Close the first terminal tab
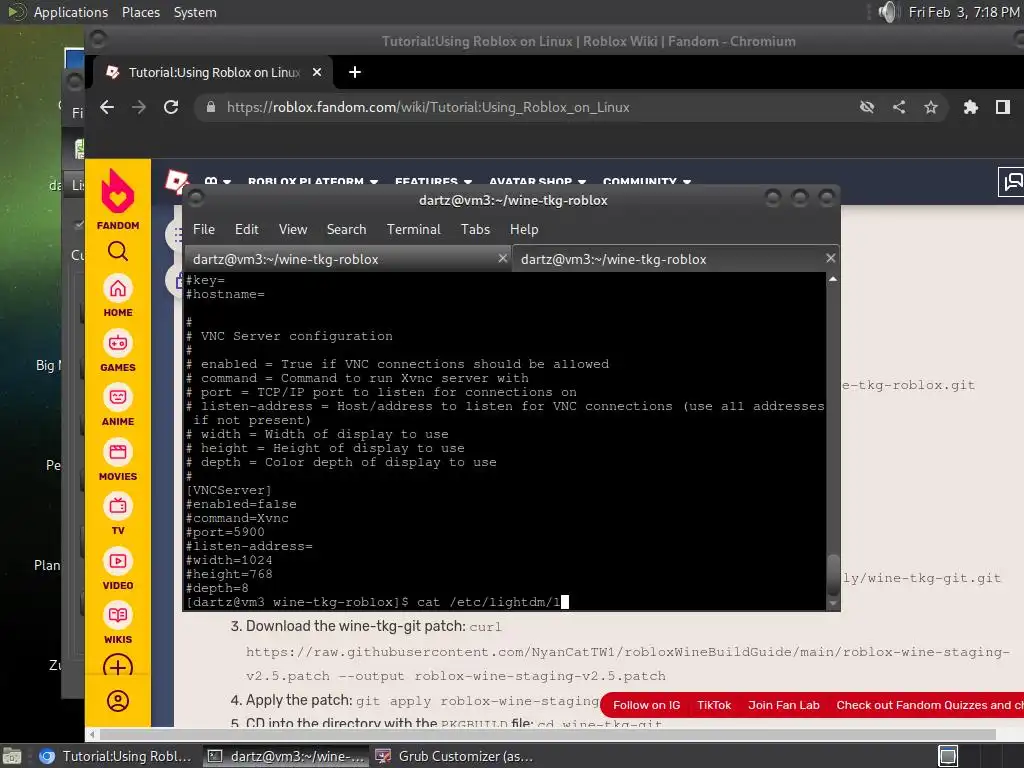Image resolution: width=1024 pixels, height=768 pixels. click(503, 259)
